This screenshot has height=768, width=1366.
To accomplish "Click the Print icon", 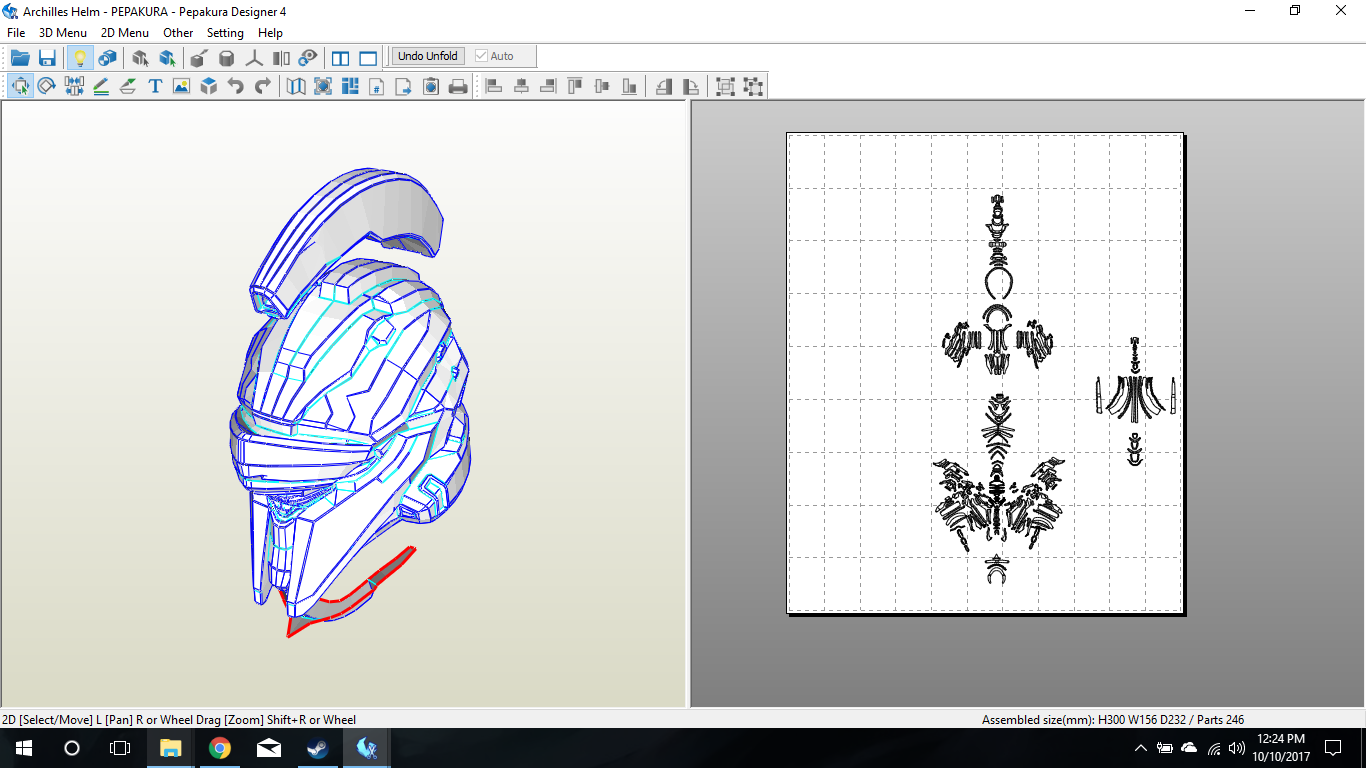I will point(458,86).
